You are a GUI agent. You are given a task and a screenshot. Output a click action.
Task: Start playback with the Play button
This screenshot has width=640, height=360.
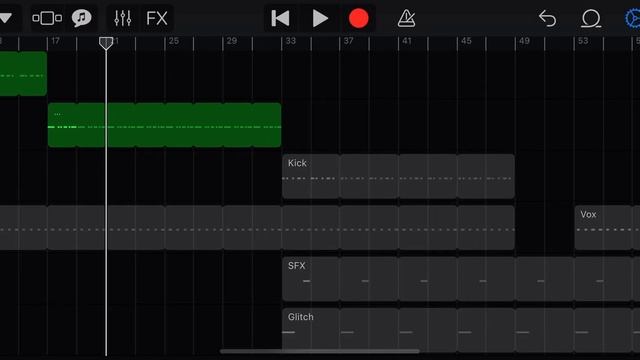[x=320, y=18]
